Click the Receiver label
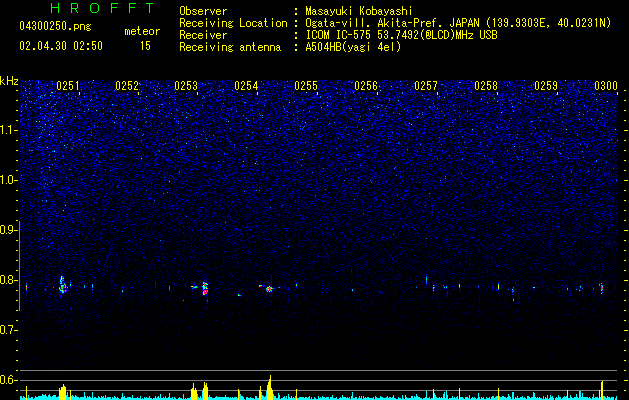This screenshot has width=629, height=400. (x=203, y=35)
